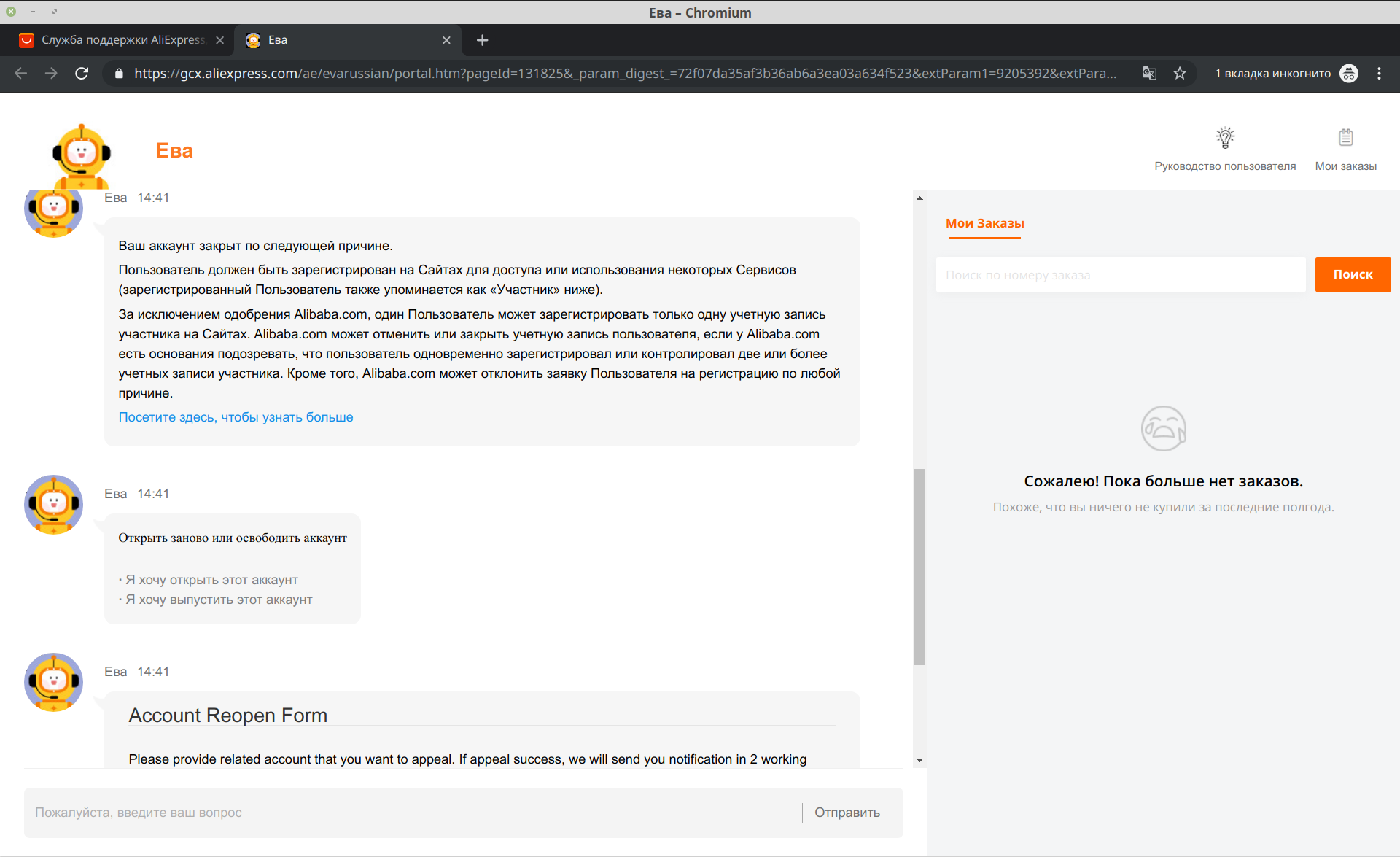Image resolution: width=1400 pixels, height=857 pixels.
Task: Open a new browser tab
Action: point(482,40)
